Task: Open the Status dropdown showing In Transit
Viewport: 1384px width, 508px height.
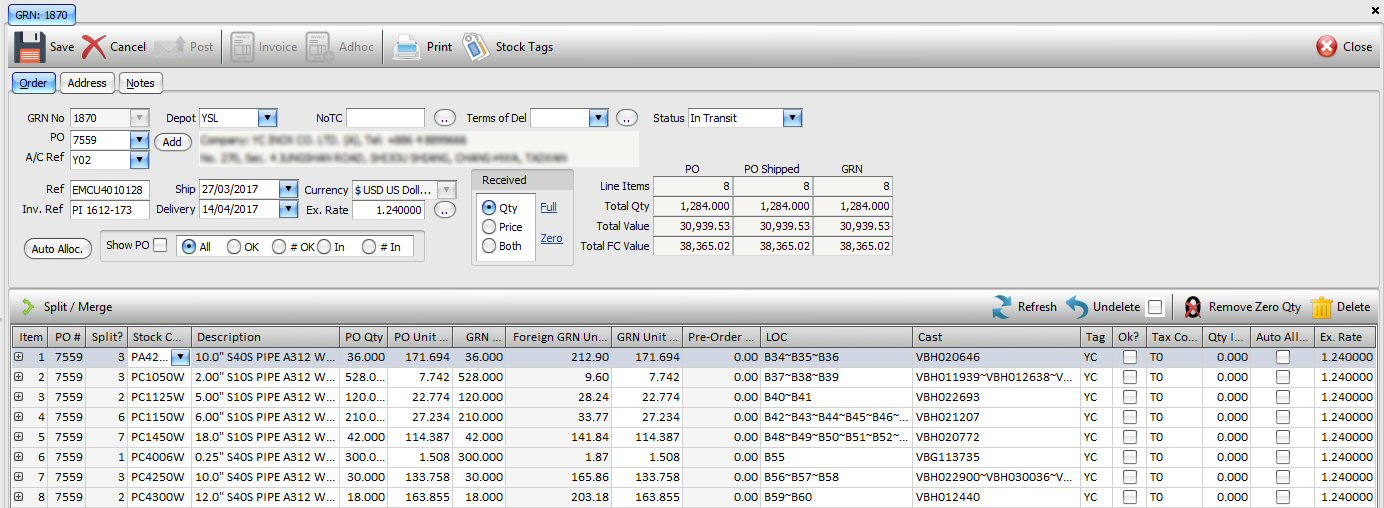Action: tap(792, 118)
